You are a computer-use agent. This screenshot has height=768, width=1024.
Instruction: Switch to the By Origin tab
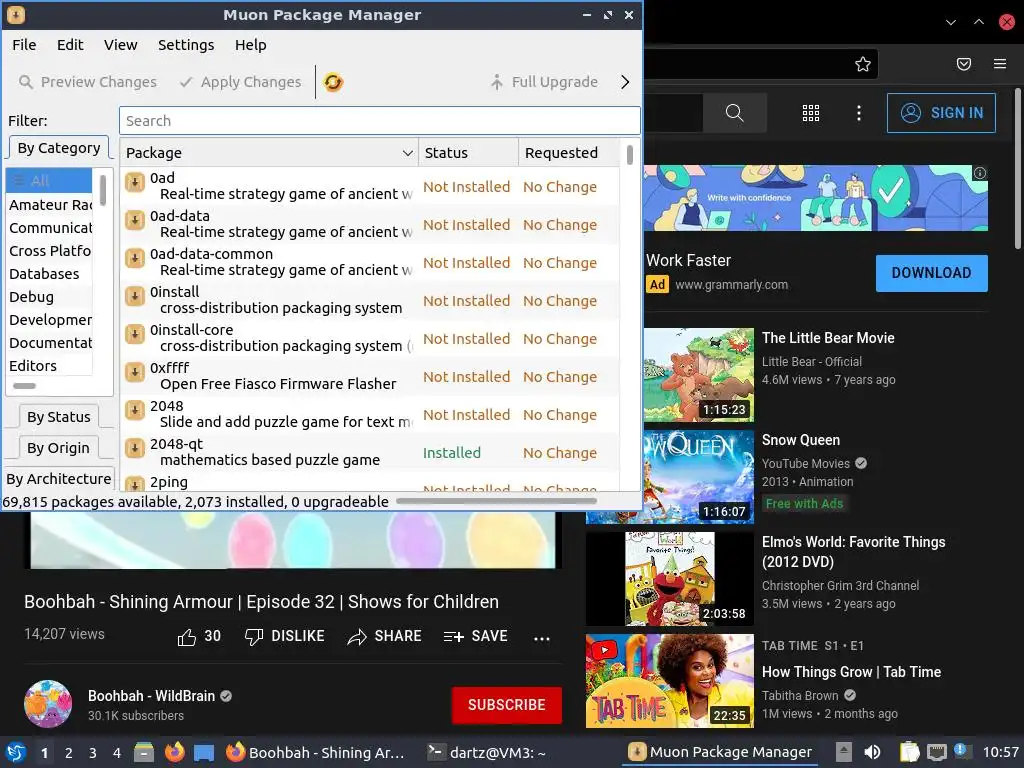click(x=58, y=448)
